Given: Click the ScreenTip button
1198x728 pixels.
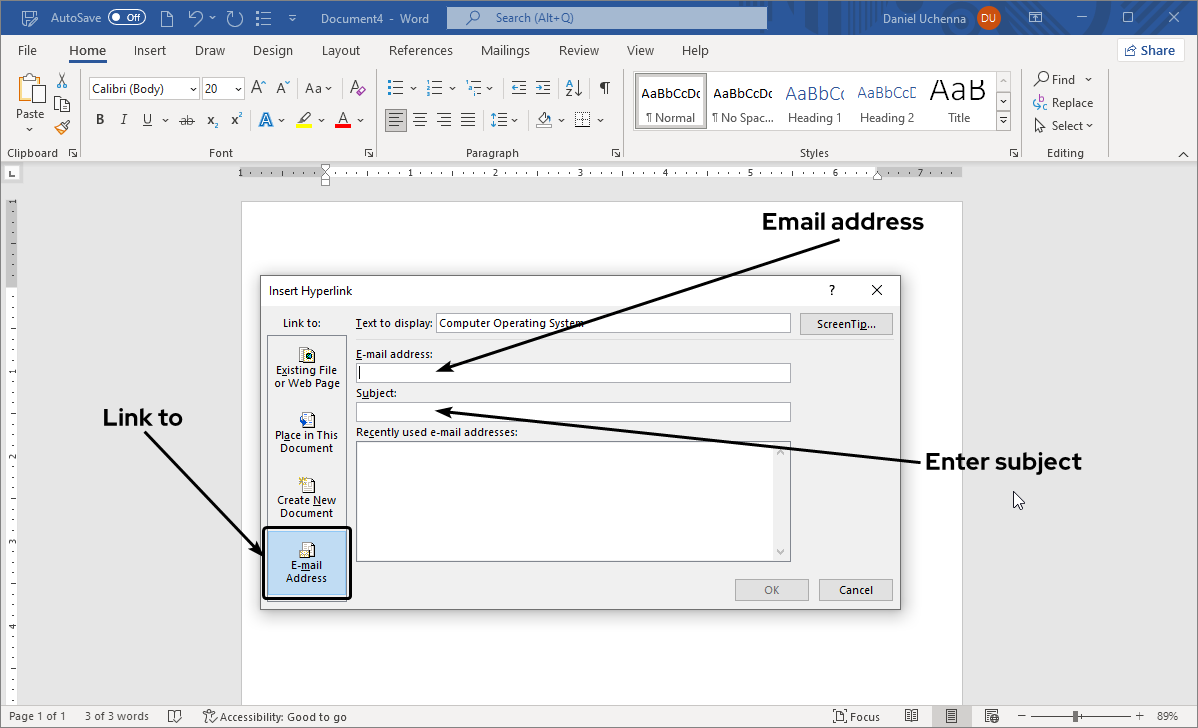Looking at the screenshot, I should pos(845,324).
